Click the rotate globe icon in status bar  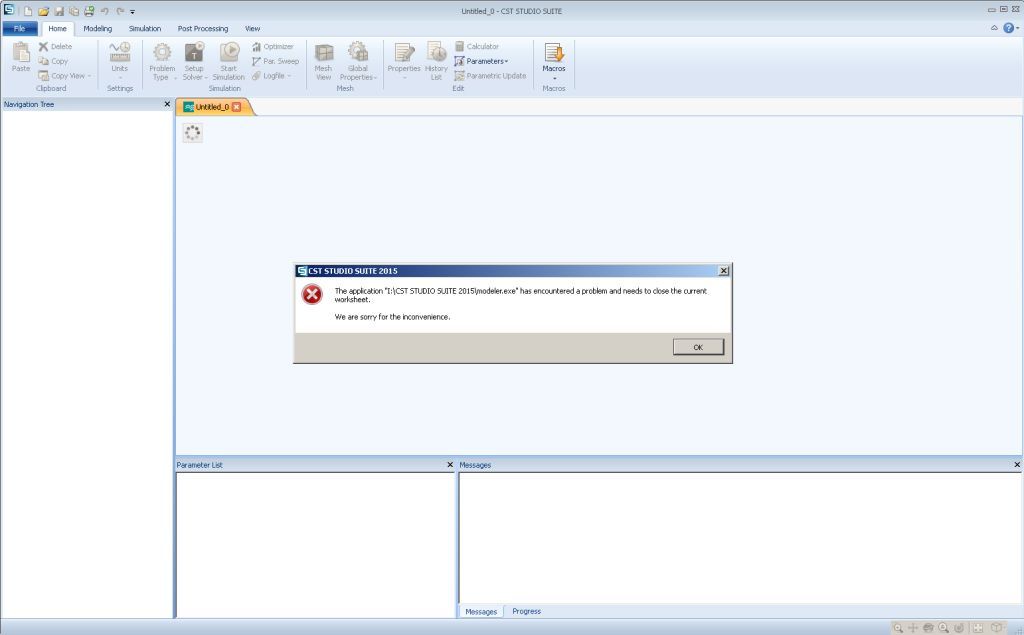pyautogui.click(x=928, y=628)
